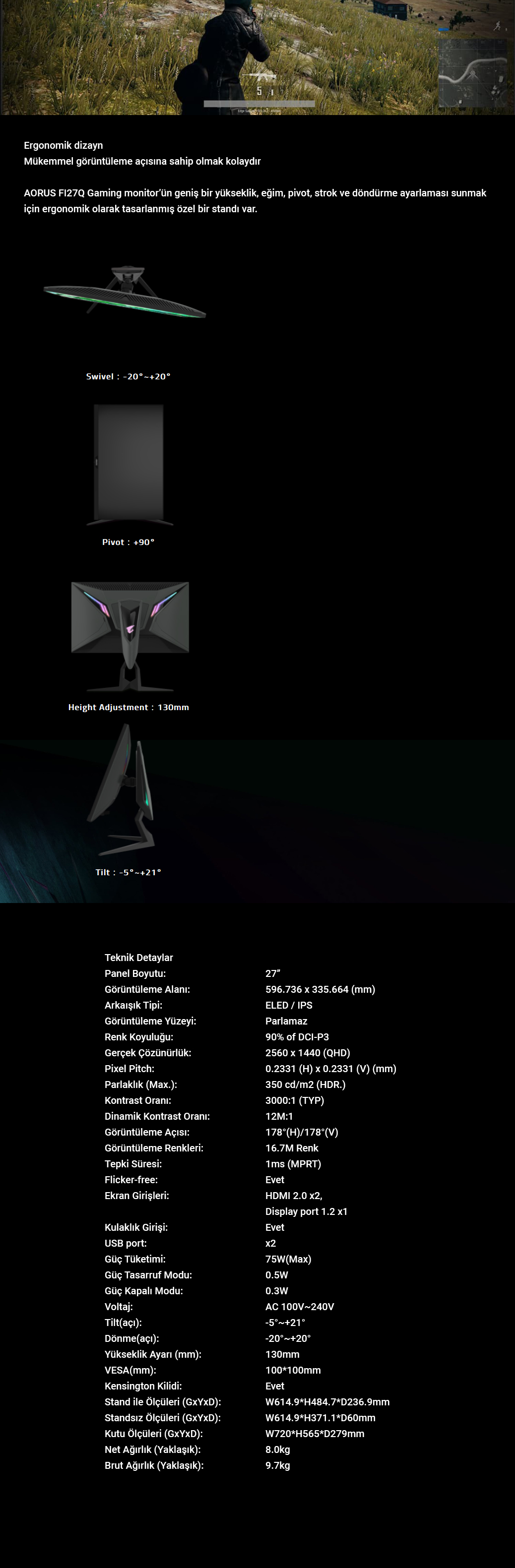
Task: Click the '0.3W' power-off value
Action: coord(276,1290)
